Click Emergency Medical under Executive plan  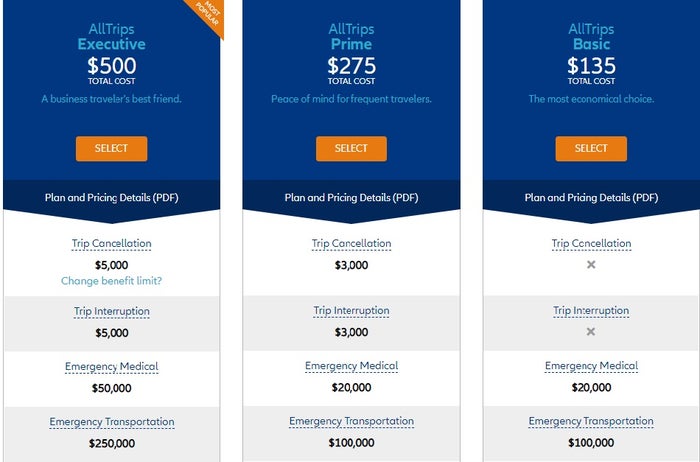click(x=112, y=366)
